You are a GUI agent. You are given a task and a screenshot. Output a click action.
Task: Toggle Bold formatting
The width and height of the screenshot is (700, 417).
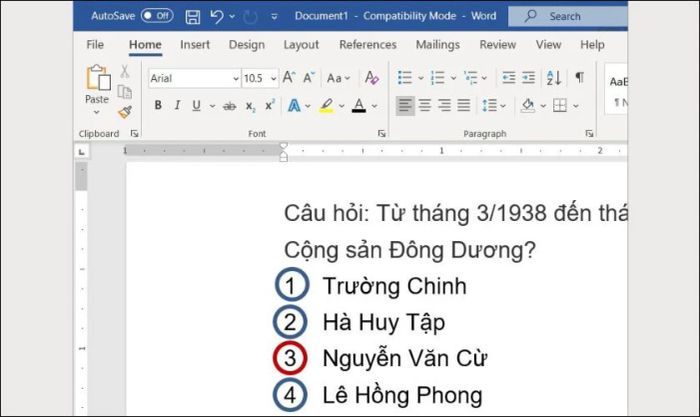point(158,105)
